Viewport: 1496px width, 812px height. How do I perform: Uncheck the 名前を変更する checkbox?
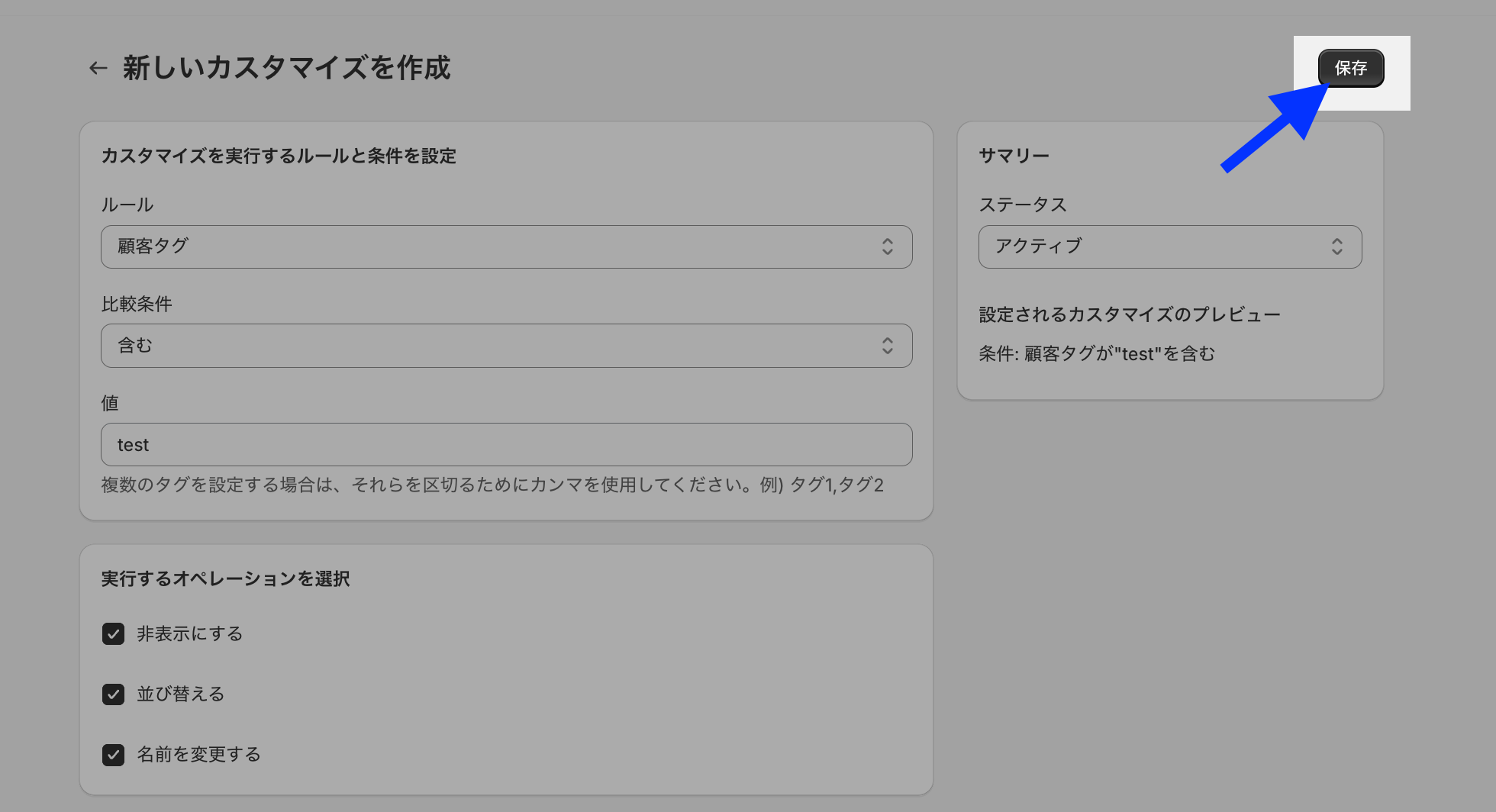point(114,755)
